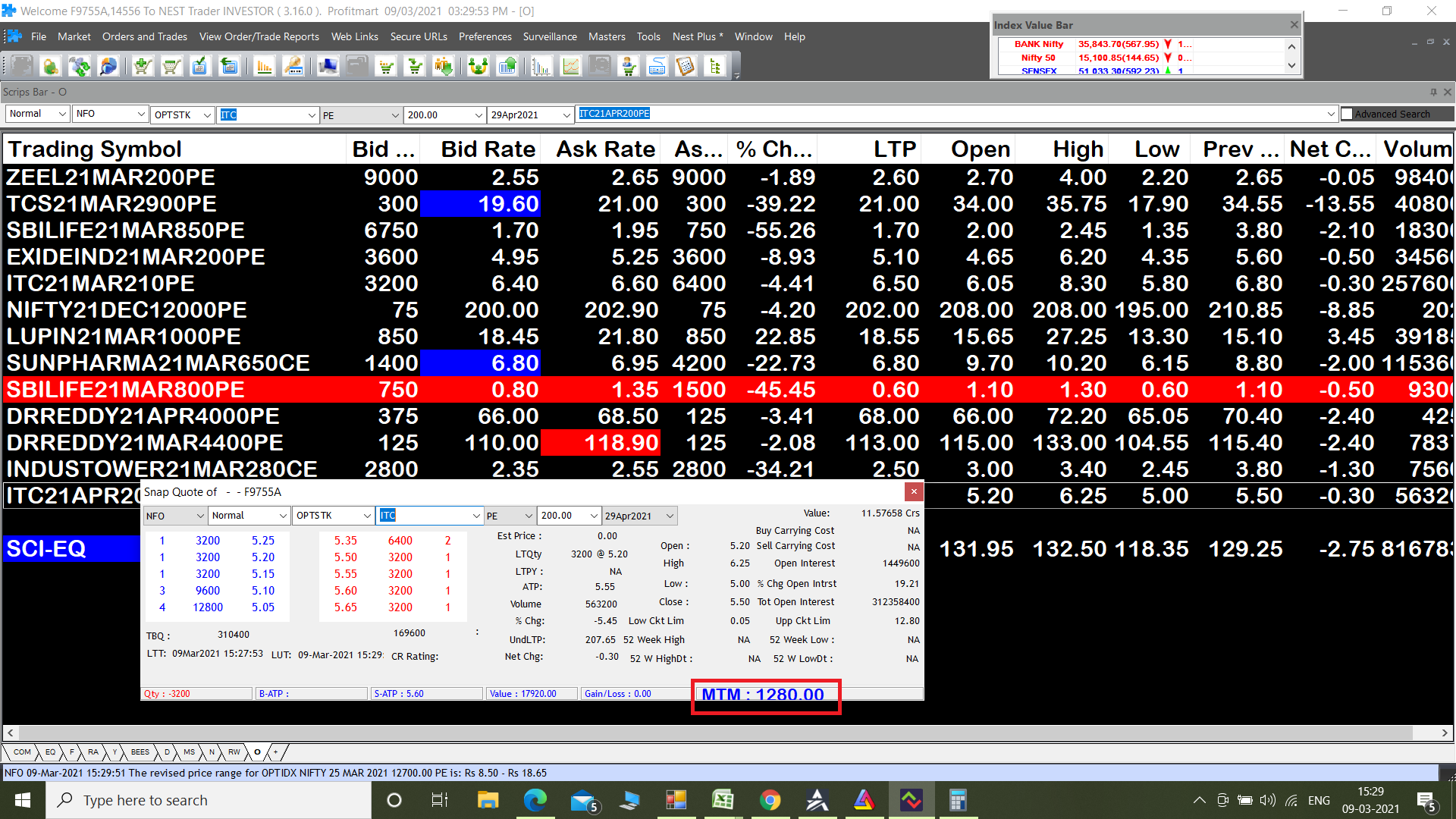Open Excel from the taskbar

(x=723, y=800)
